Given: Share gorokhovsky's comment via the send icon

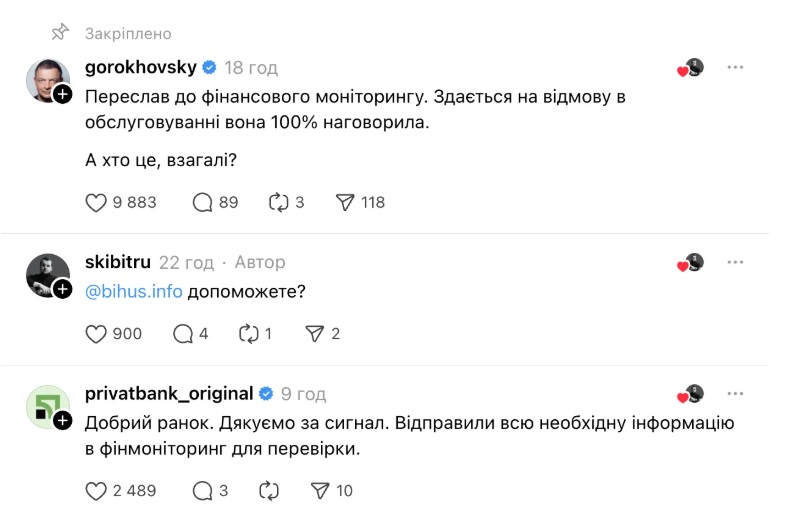Looking at the screenshot, I should [346, 202].
